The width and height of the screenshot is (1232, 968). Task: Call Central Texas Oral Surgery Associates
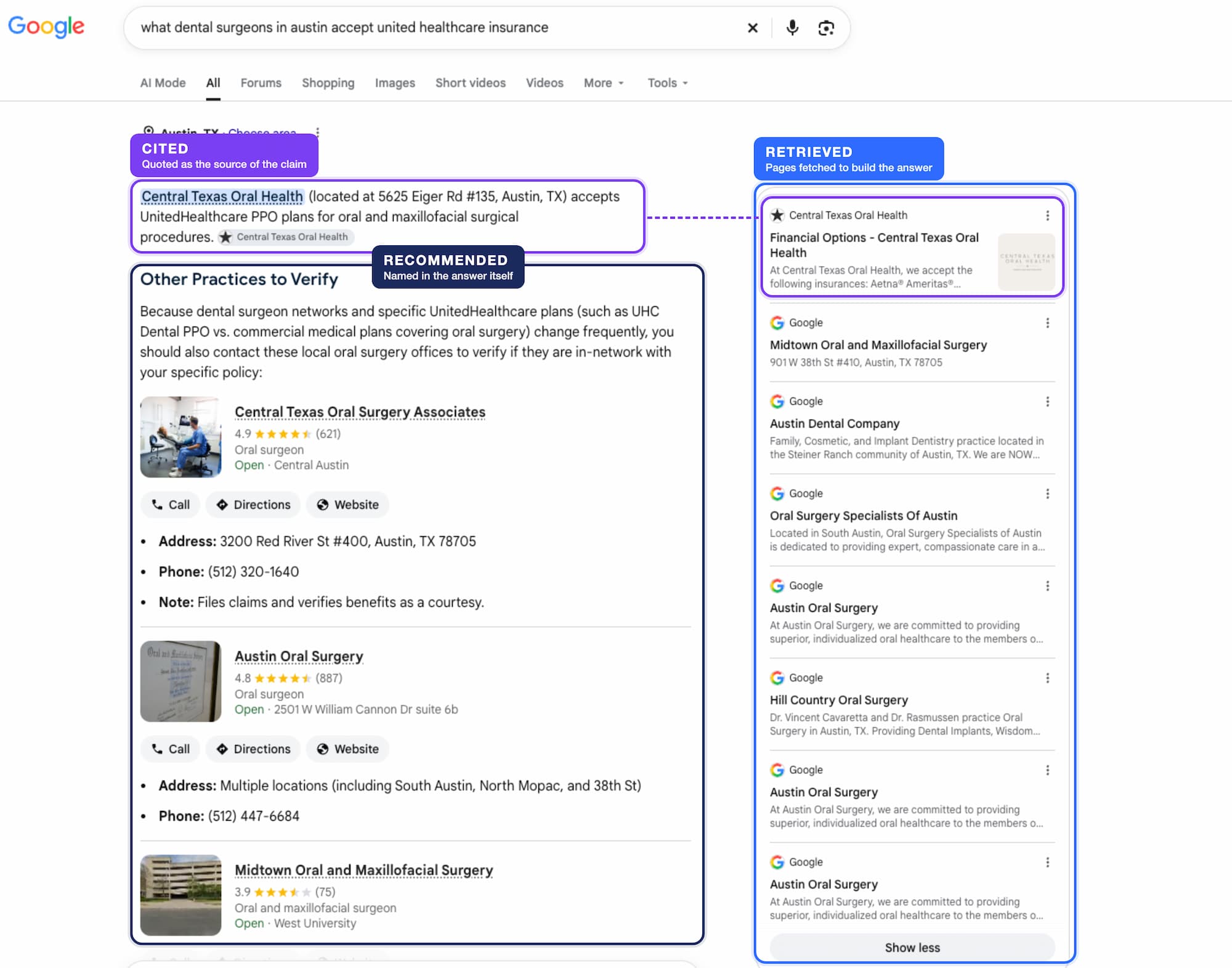click(171, 505)
